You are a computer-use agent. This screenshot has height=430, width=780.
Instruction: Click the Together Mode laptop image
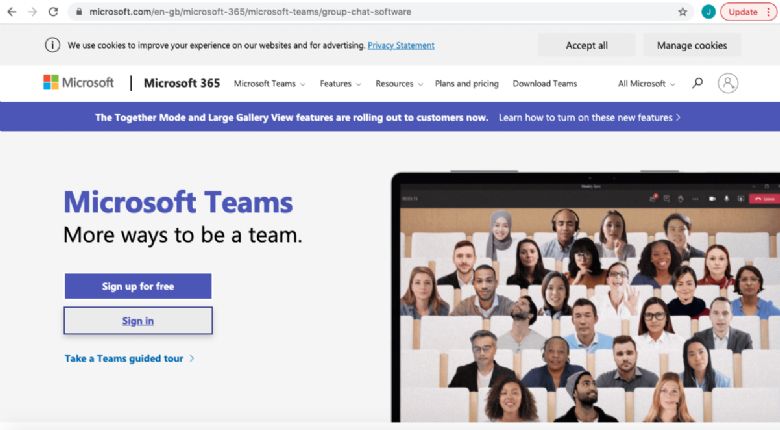(x=586, y=297)
